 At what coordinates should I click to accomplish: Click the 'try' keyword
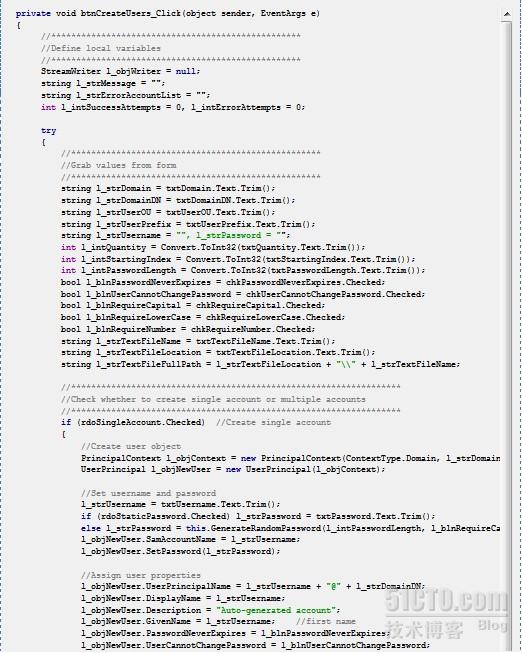[48, 131]
